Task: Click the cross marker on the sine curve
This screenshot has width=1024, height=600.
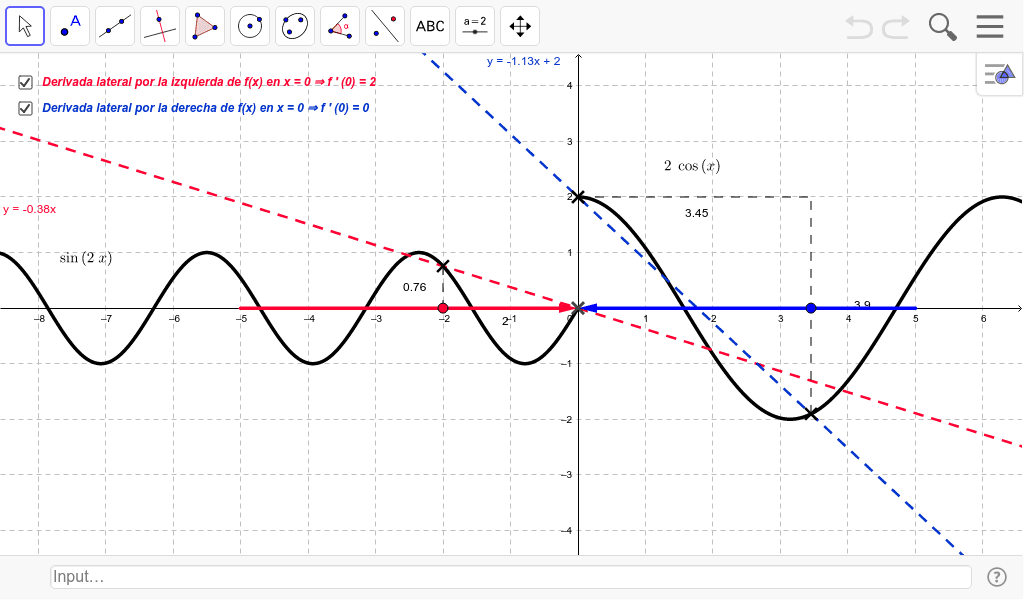Action: tap(443, 266)
